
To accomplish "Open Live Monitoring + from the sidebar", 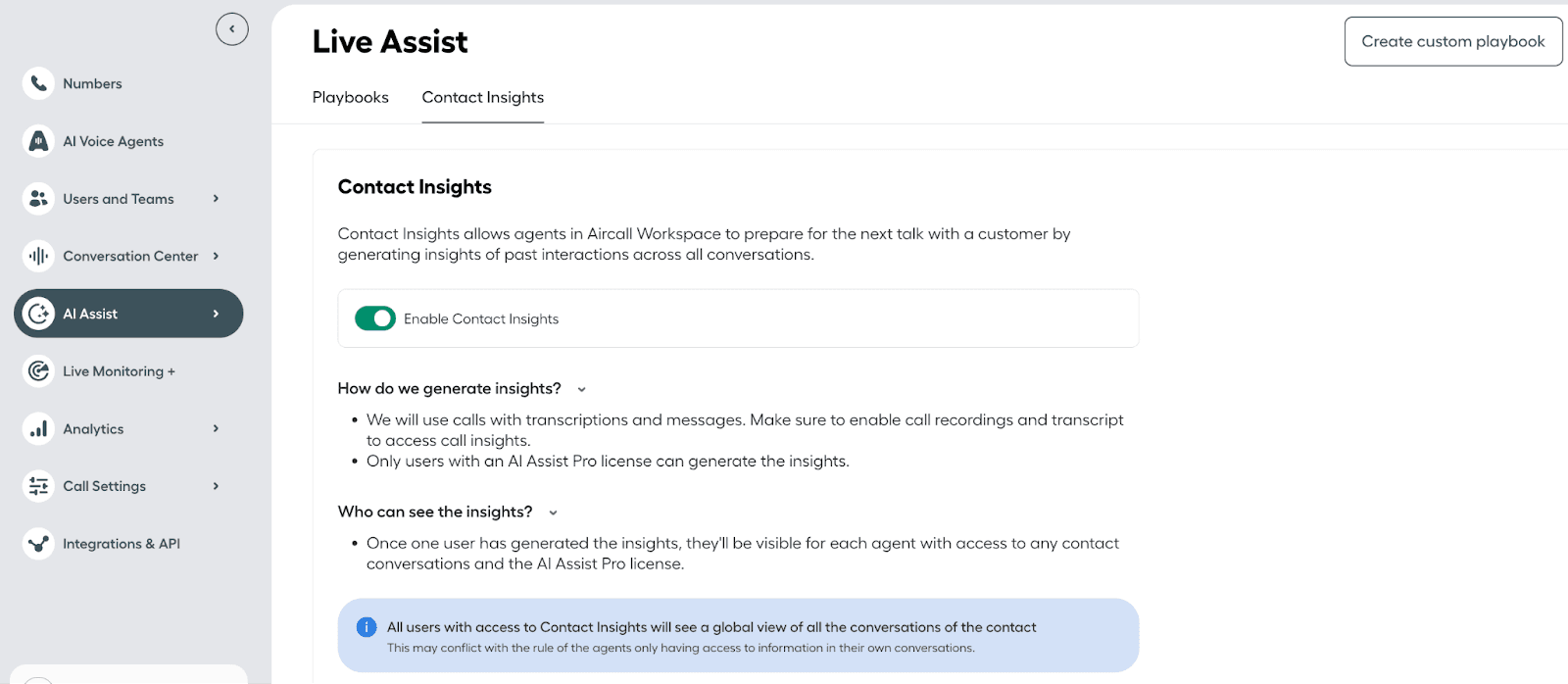I will pyautogui.click(x=37, y=371).
